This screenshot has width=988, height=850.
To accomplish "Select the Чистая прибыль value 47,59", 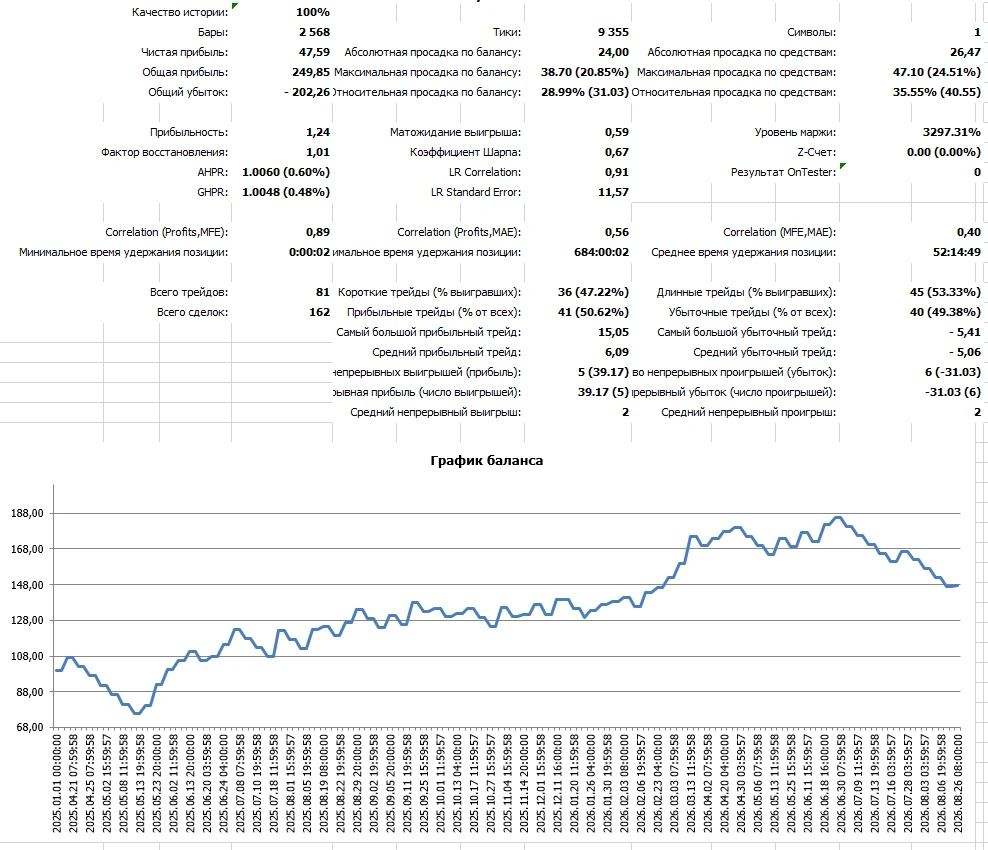I will pos(314,52).
